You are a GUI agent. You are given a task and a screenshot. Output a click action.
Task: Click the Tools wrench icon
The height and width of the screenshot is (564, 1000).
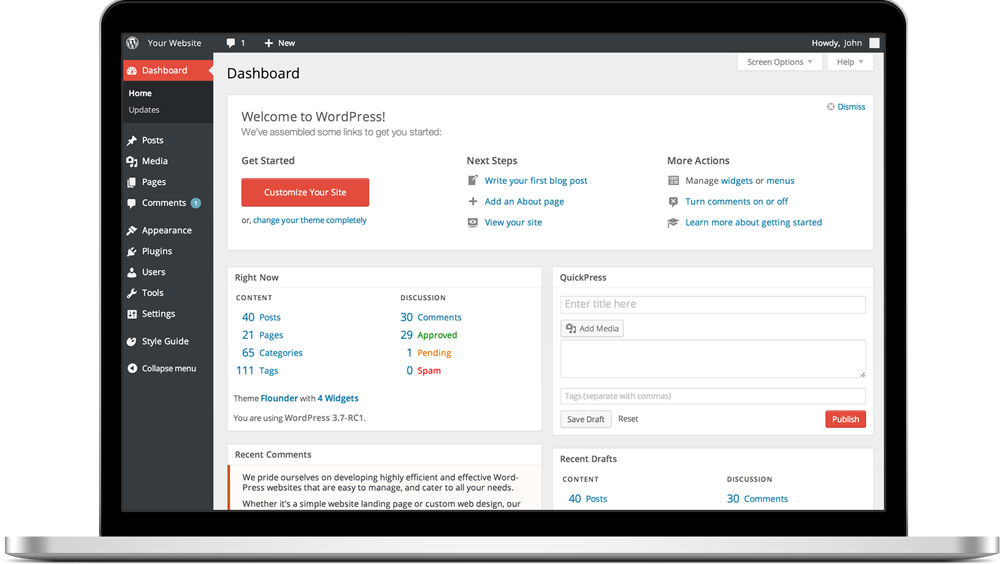(132, 293)
